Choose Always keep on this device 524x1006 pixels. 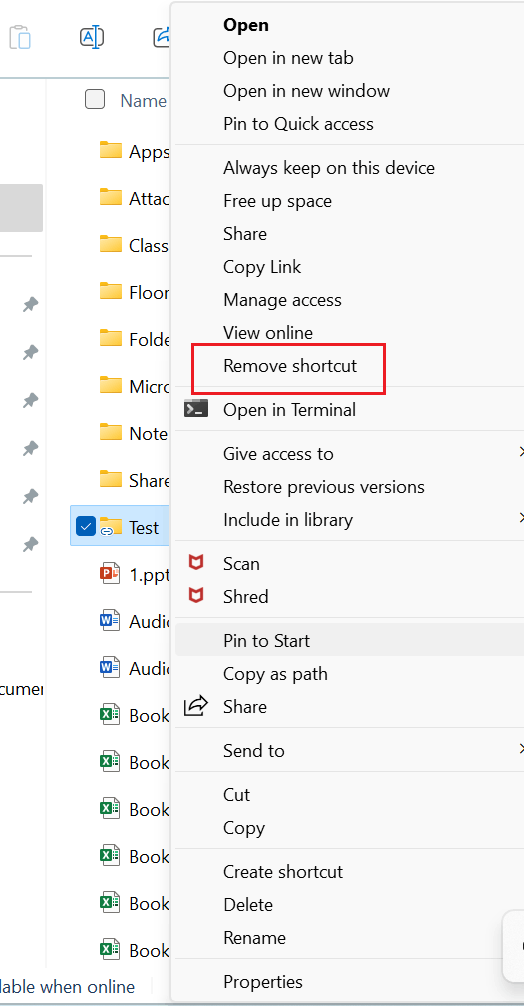pyautogui.click(x=329, y=168)
